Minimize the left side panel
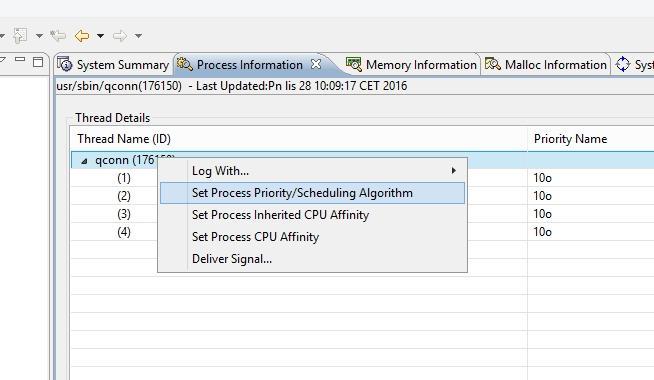 [x=20, y=60]
